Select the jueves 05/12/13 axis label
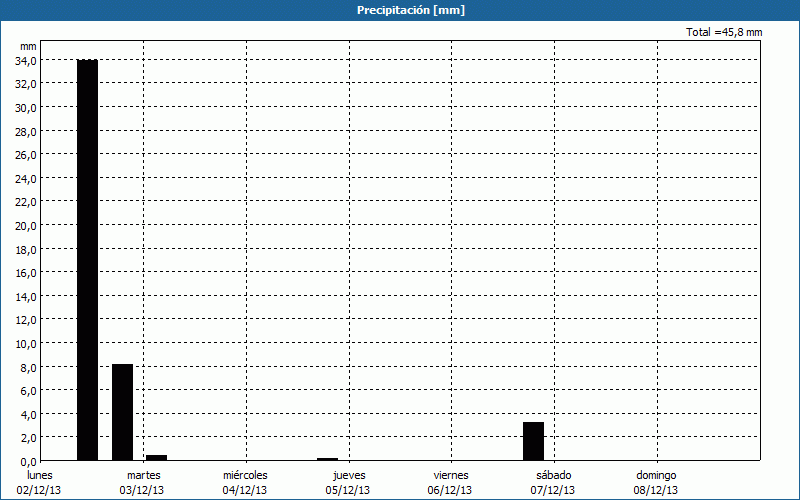Image resolution: width=800 pixels, height=500 pixels. point(348,483)
